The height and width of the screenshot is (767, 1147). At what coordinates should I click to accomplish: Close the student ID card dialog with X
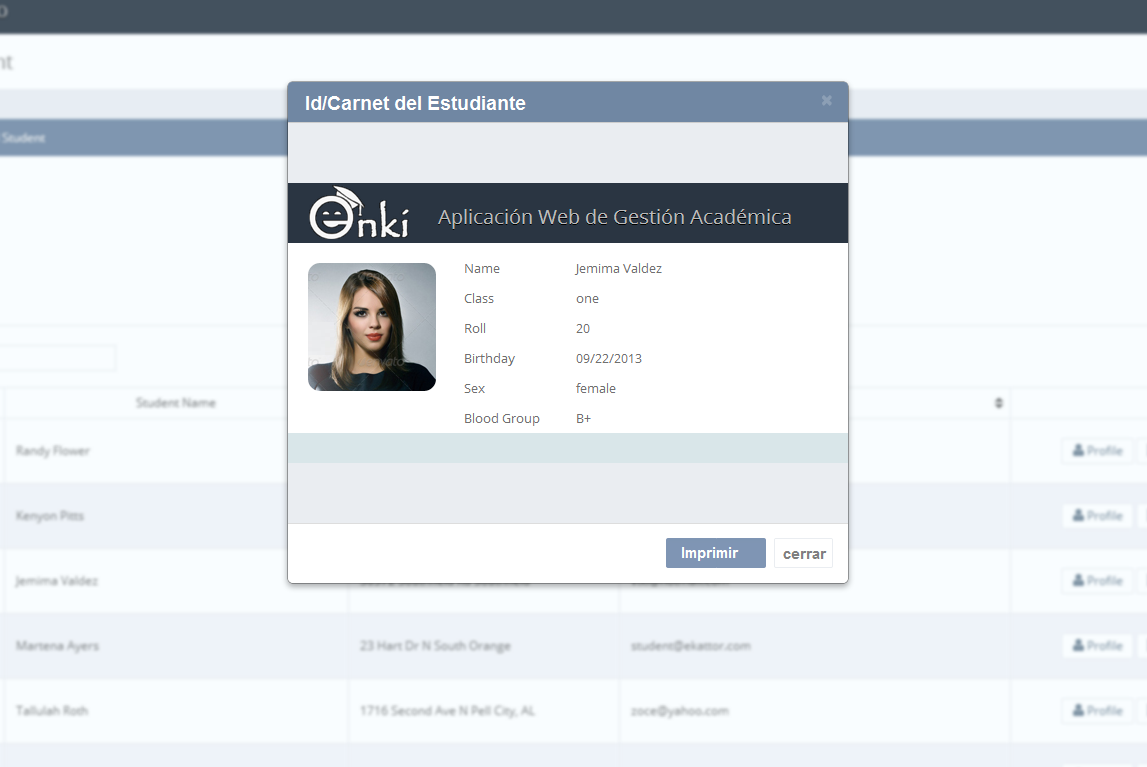point(826,101)
